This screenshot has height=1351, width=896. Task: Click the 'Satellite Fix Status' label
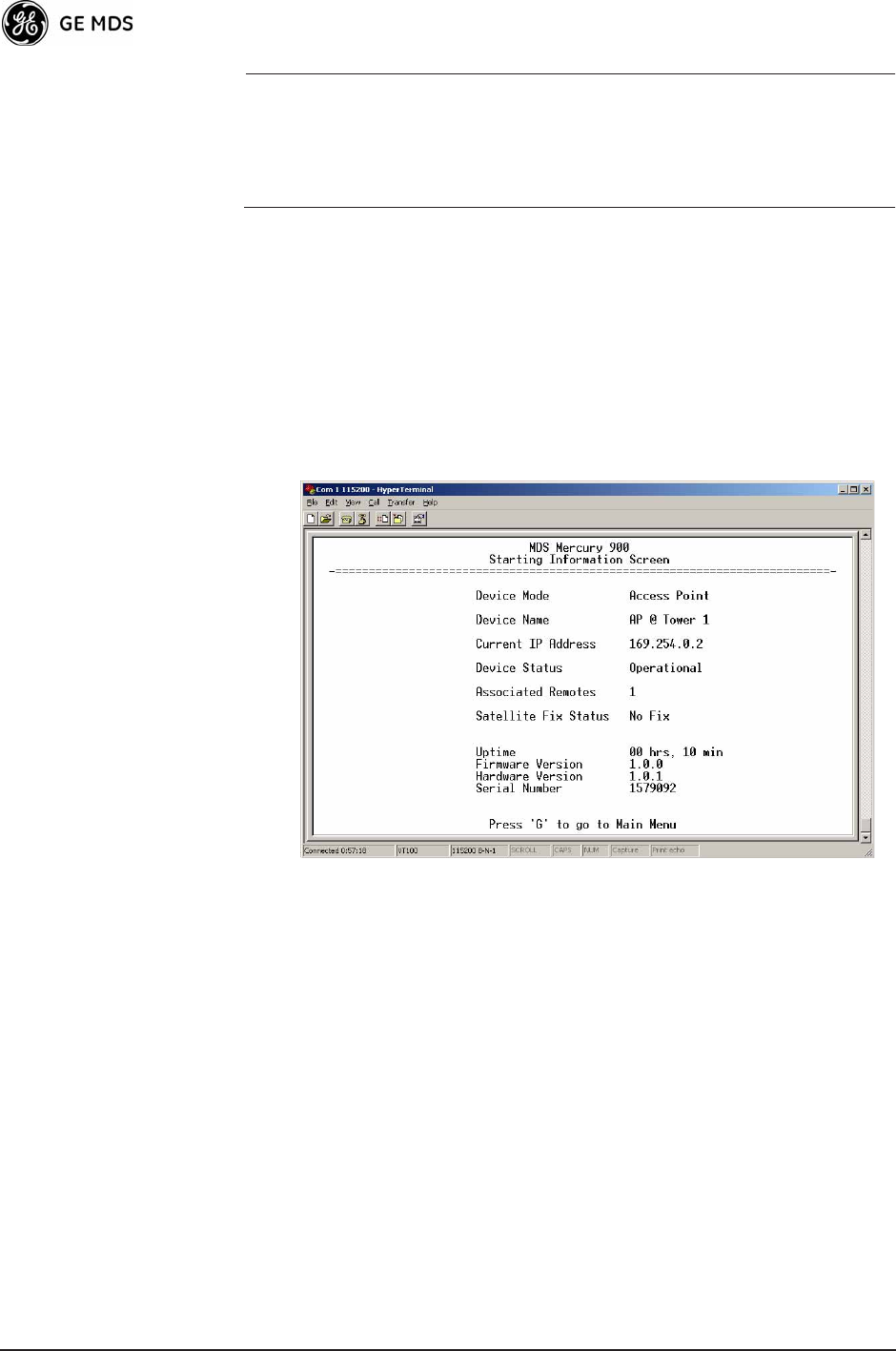(x=542, y=716)
